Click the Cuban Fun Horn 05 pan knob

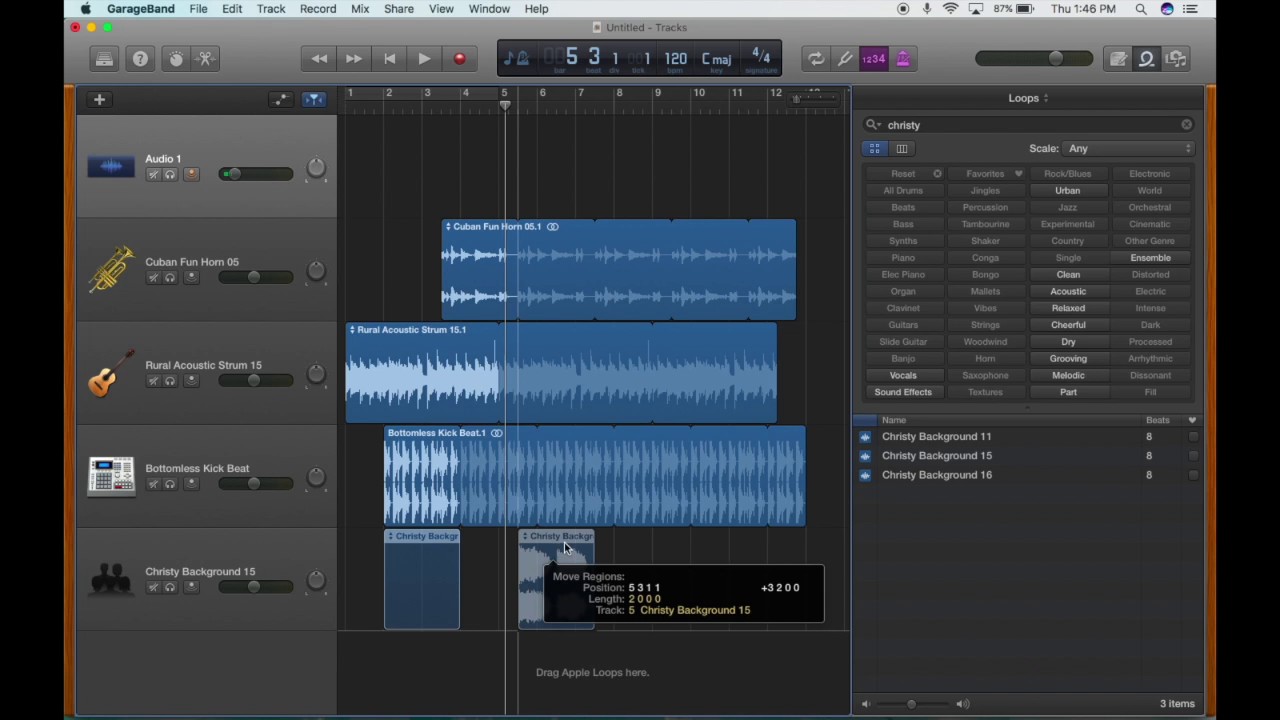click(316, 271)
